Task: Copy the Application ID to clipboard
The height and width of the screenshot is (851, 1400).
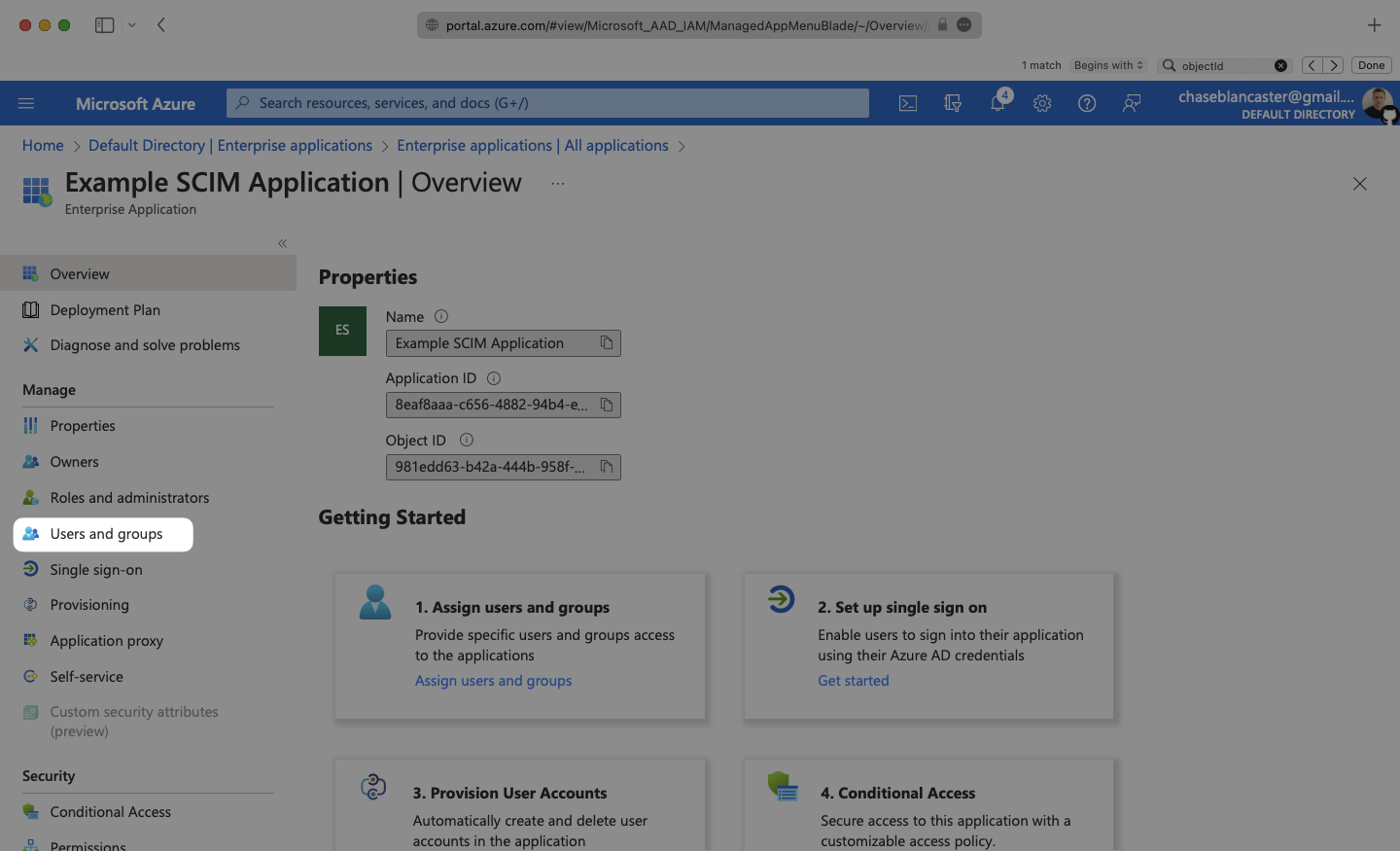Action: pyautogui.click(x=607, y=405)
